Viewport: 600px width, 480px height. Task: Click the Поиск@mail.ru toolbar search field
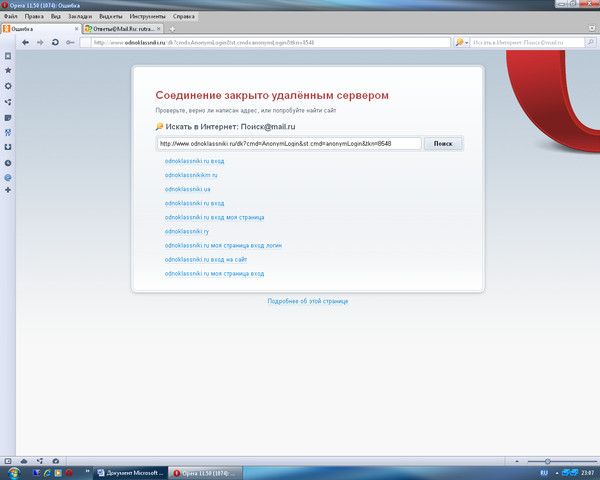pyautogui.click(x=528, y=42)
